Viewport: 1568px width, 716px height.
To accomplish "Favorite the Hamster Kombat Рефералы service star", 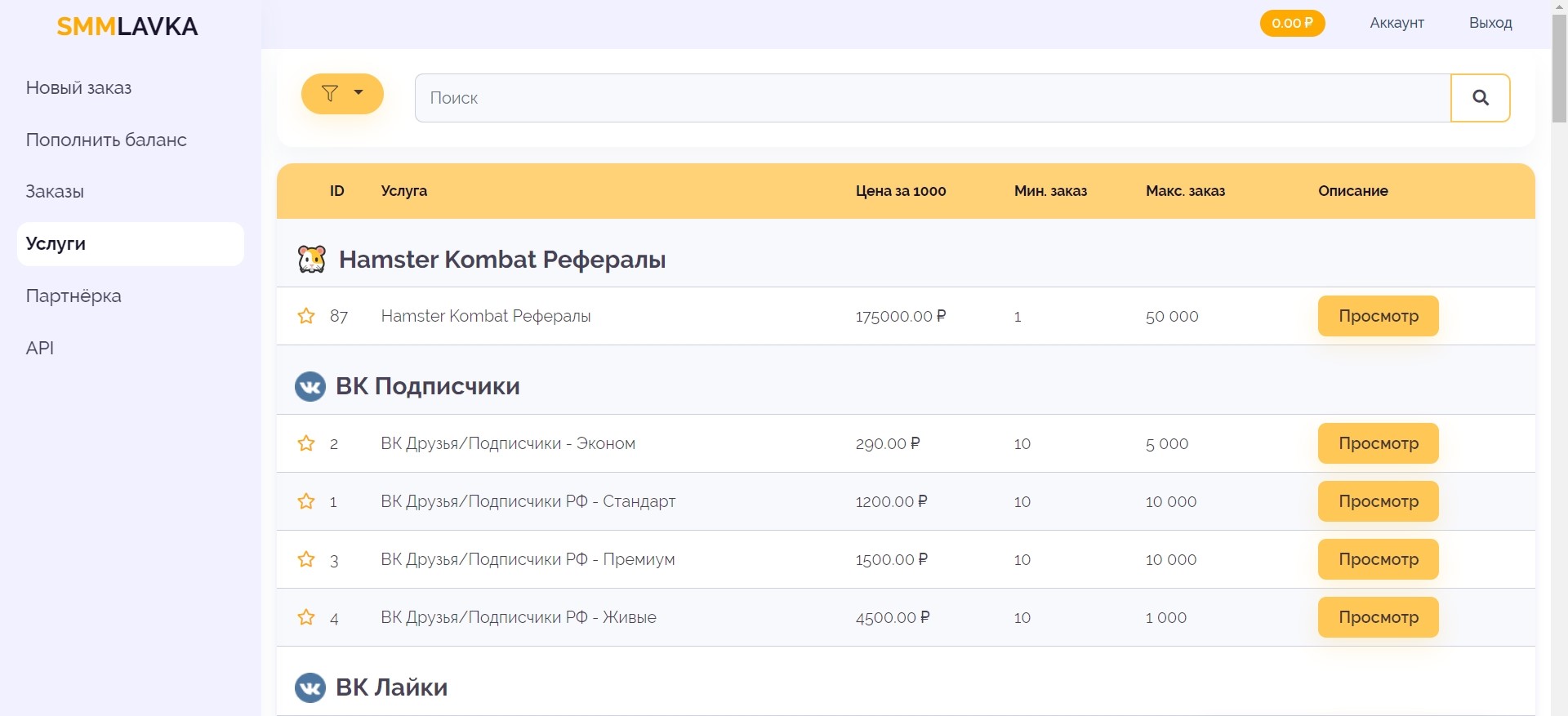I will tap(306, 316).
